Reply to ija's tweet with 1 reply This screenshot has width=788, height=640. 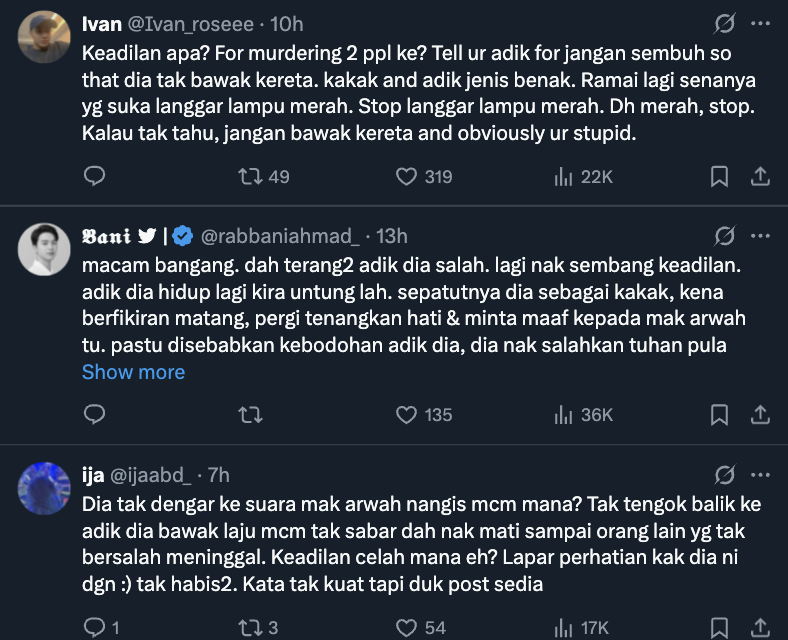[101, 627]
